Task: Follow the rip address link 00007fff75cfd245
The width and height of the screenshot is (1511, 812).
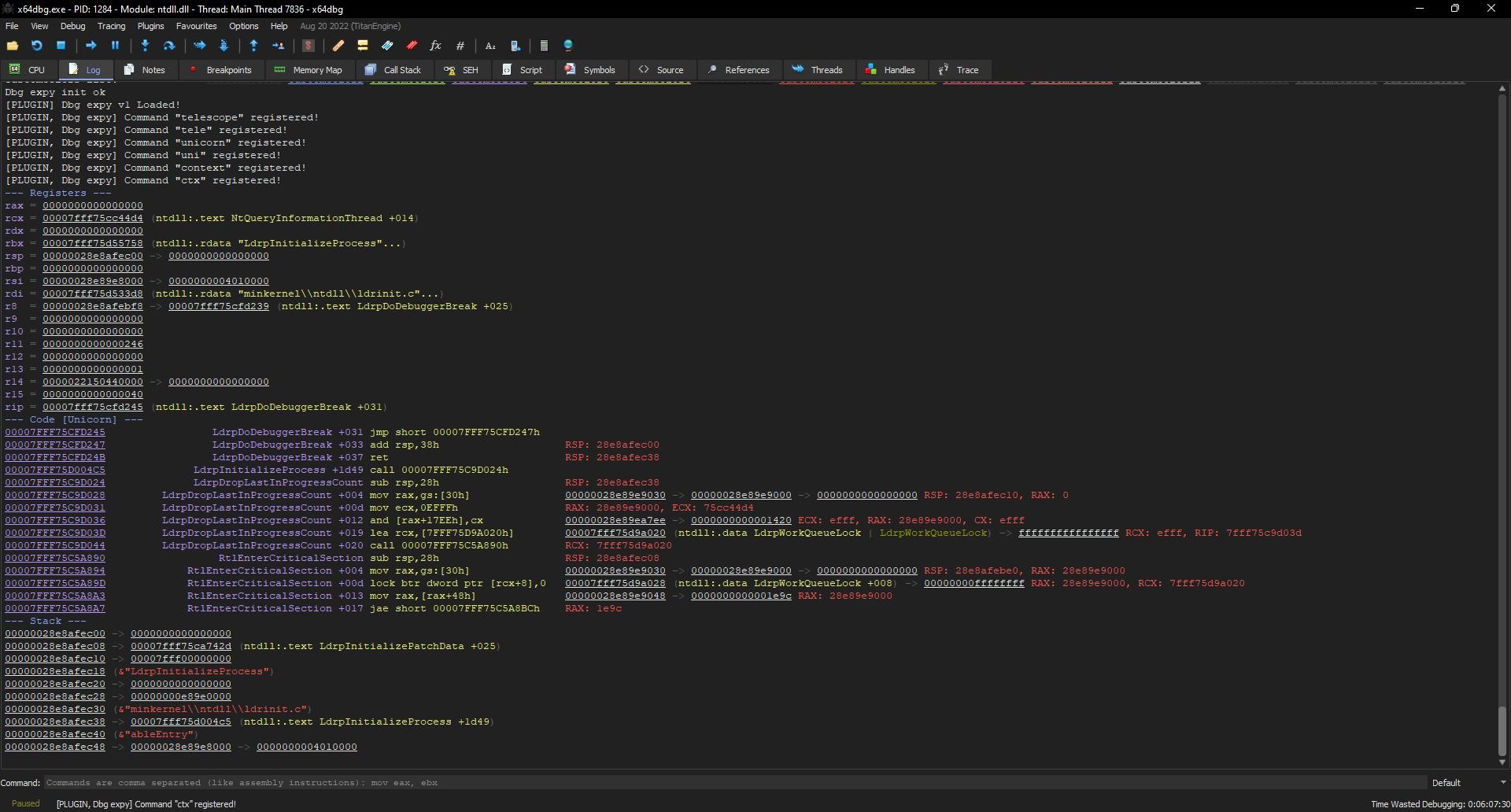Action: pyautogui.click(x=93, y=407)
